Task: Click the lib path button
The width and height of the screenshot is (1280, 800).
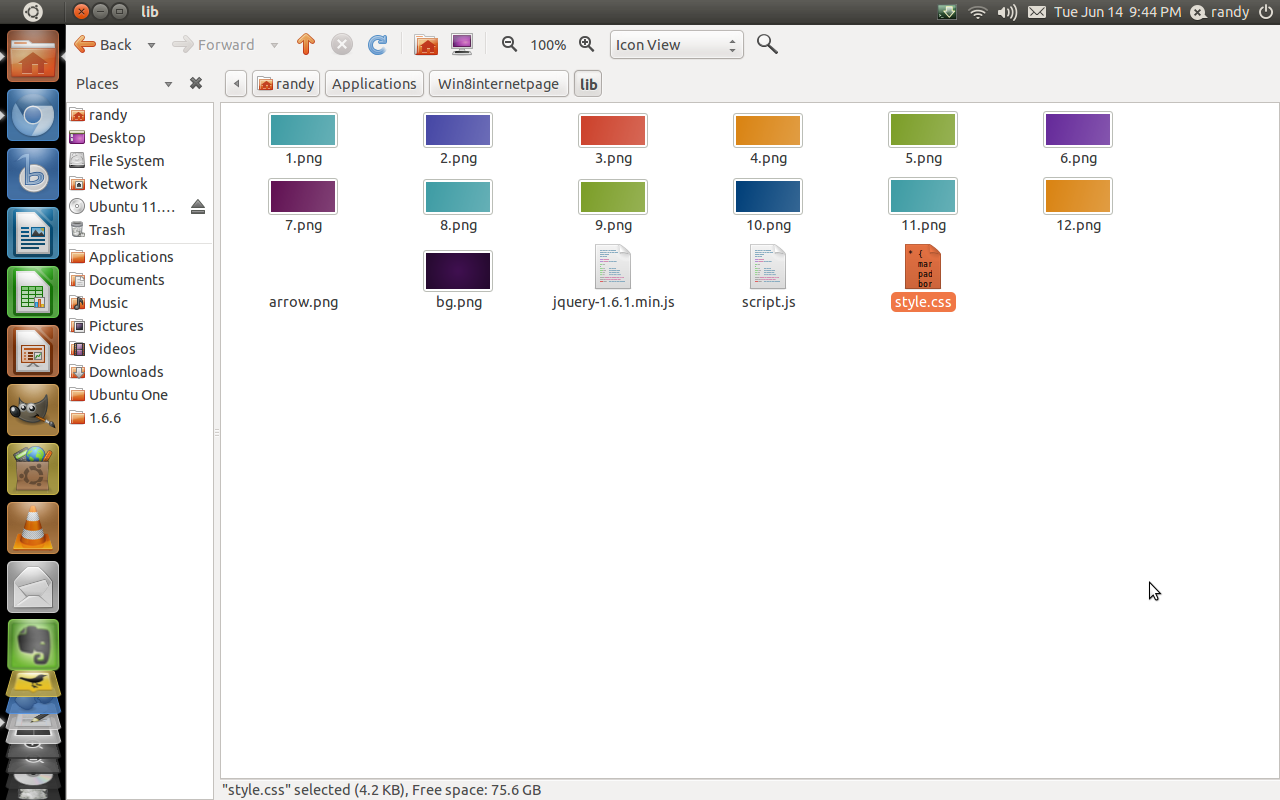Action: point(588,84)
